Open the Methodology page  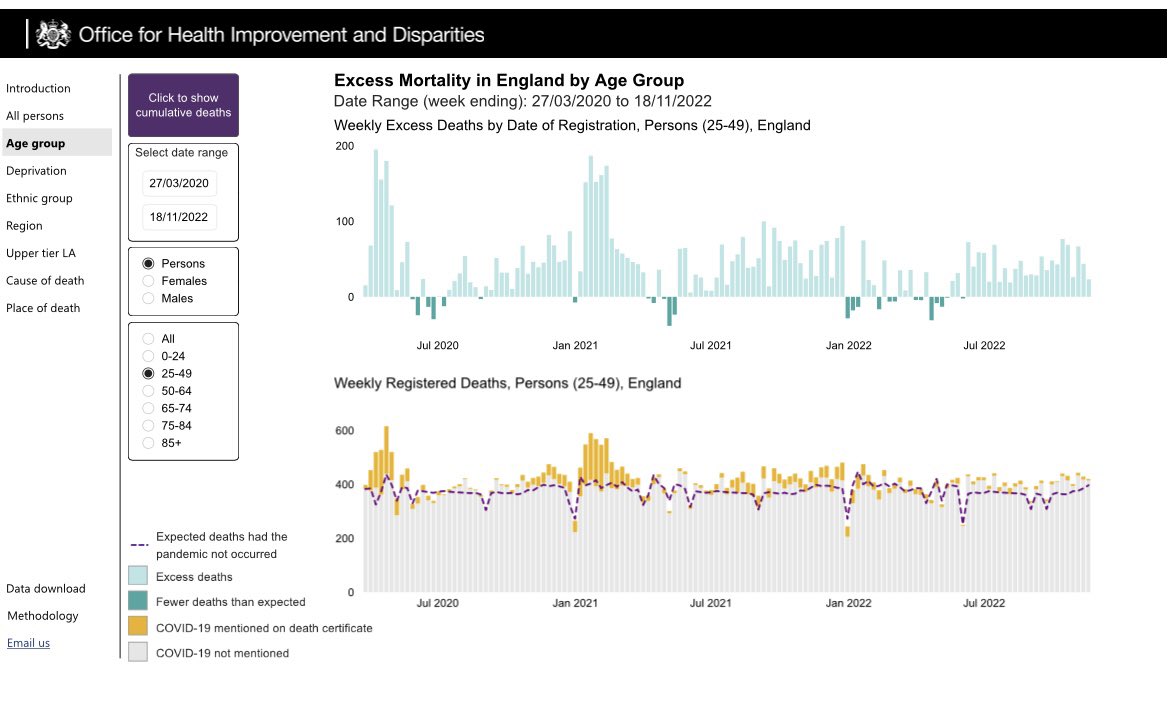(x=43, y=616)
